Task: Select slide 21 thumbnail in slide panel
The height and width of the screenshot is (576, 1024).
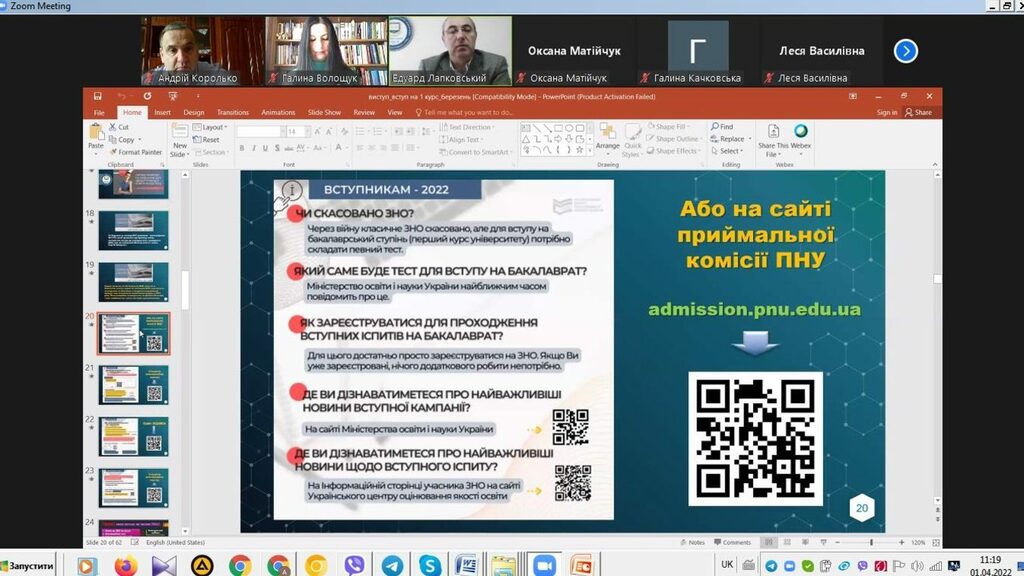Action: tap(133, 385)
